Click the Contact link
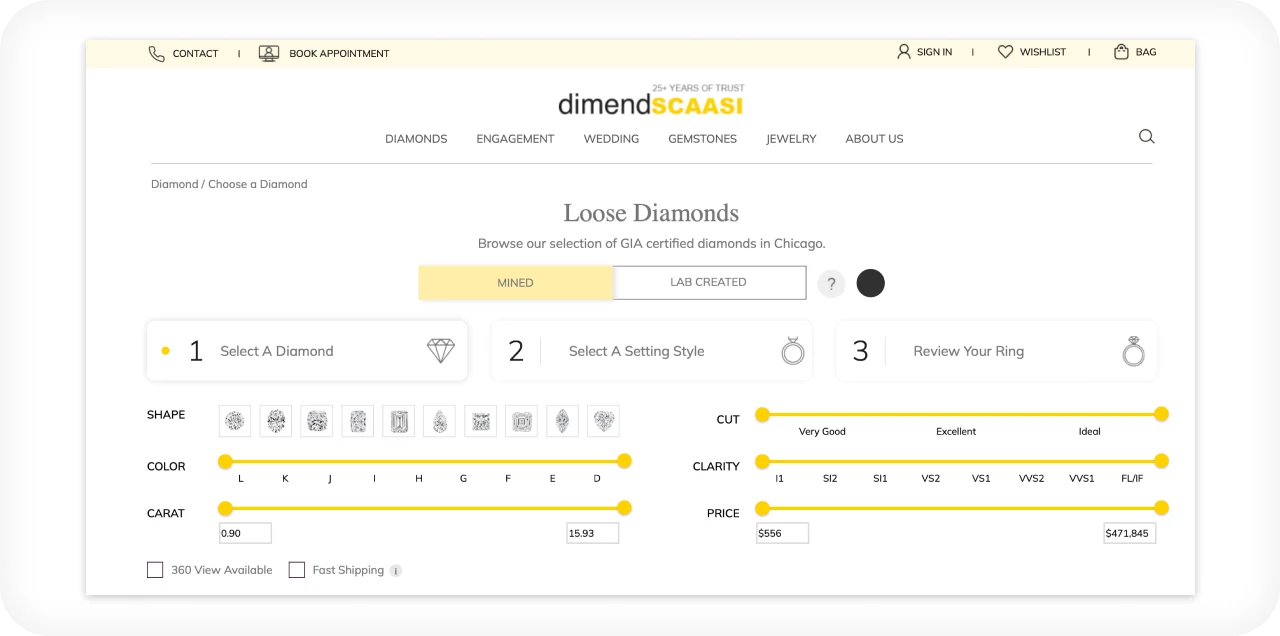 tap(195, 54)
